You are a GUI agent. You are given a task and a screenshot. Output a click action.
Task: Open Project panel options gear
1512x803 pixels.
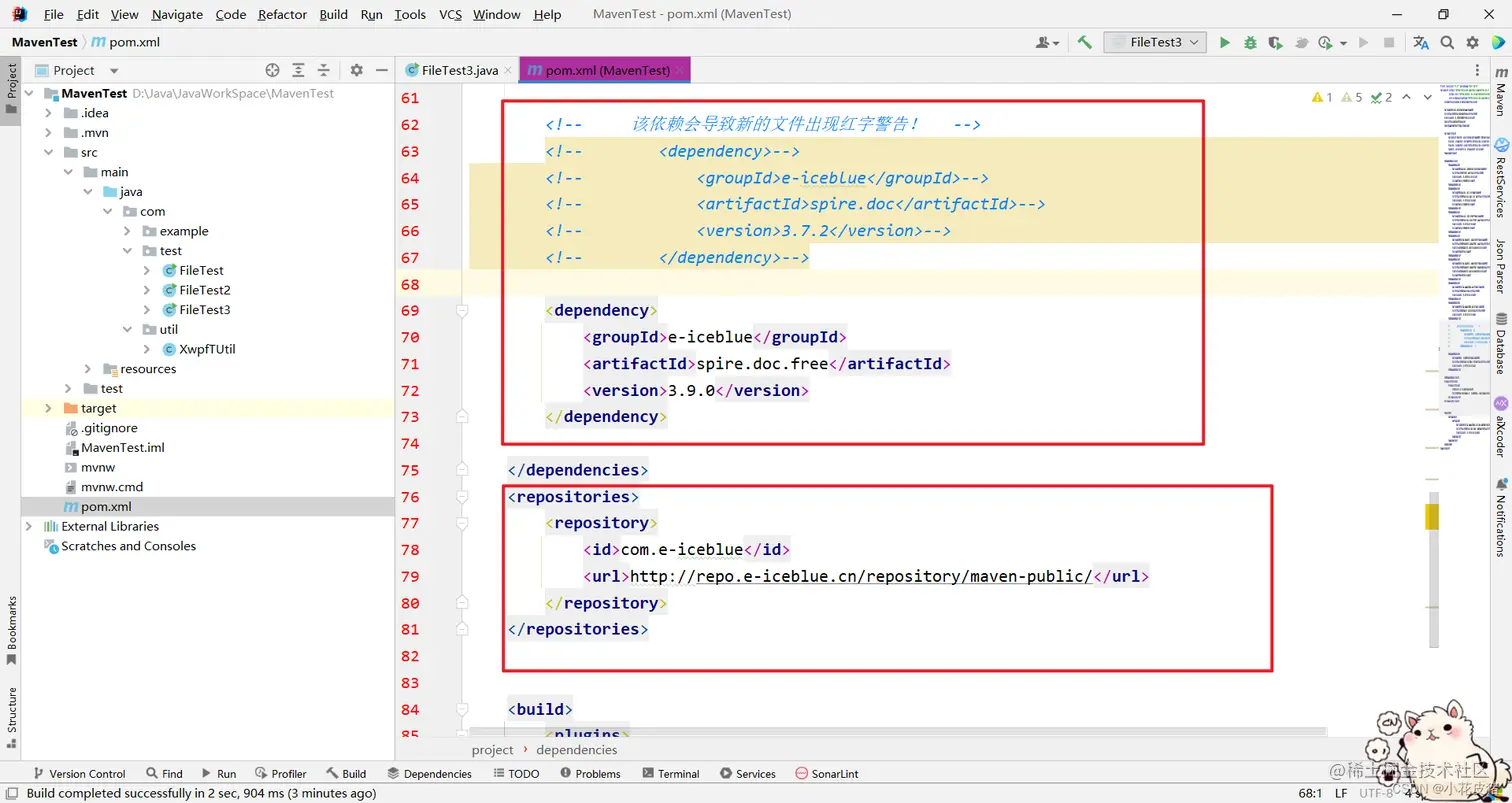click(x=356, y=70)
